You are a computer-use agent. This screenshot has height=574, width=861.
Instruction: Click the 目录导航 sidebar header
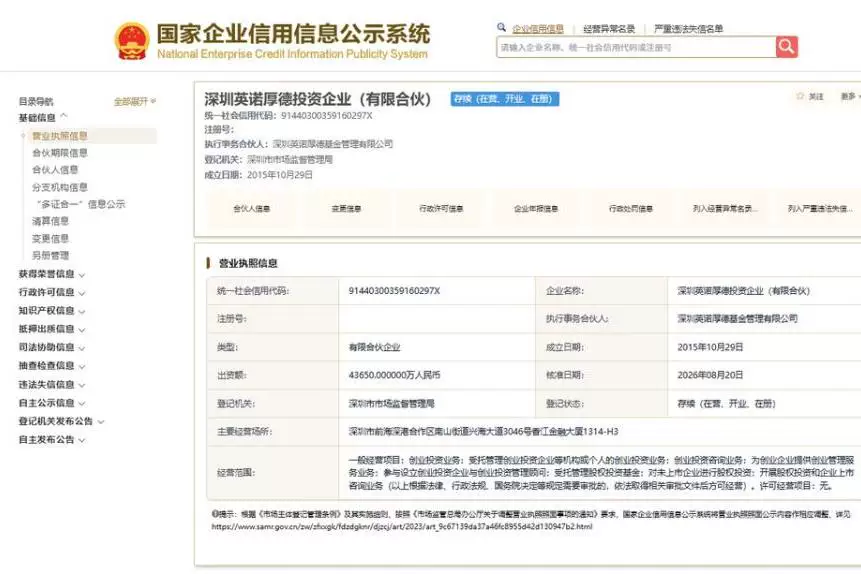coord(36,102)
